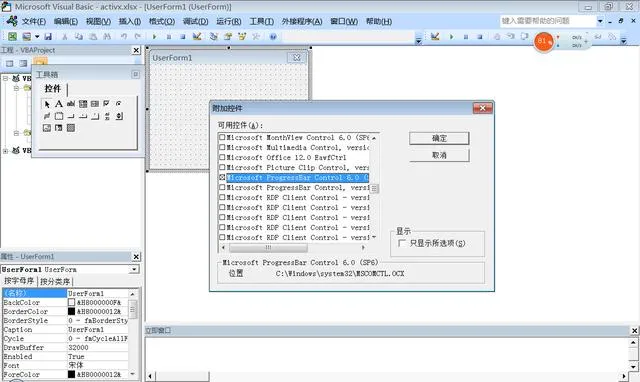Screen dimensions: 640x382
Task: Open the 工具 menu
Action: point(262,21)
